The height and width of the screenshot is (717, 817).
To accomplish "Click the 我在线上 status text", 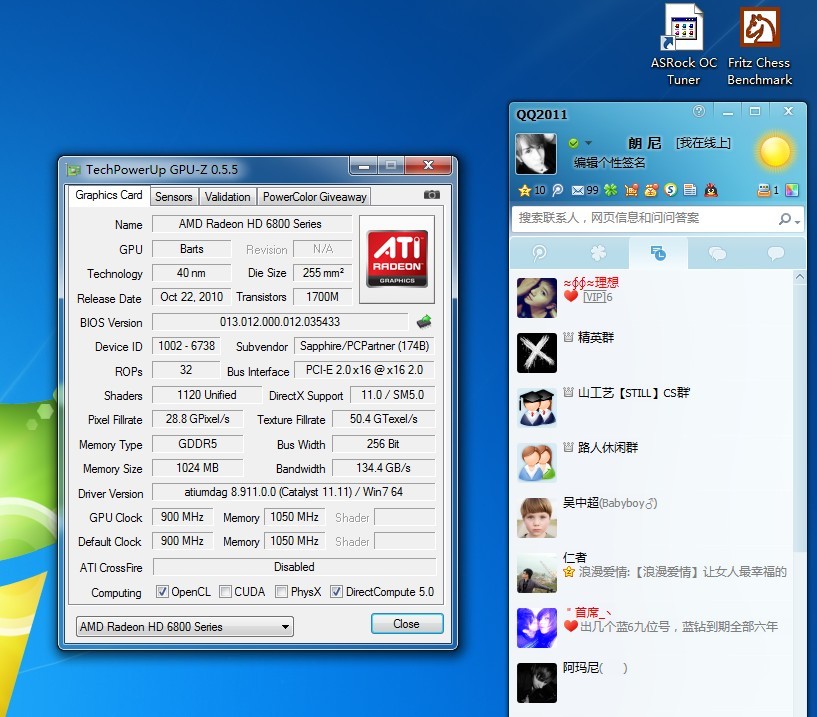I will coord(703,143).
